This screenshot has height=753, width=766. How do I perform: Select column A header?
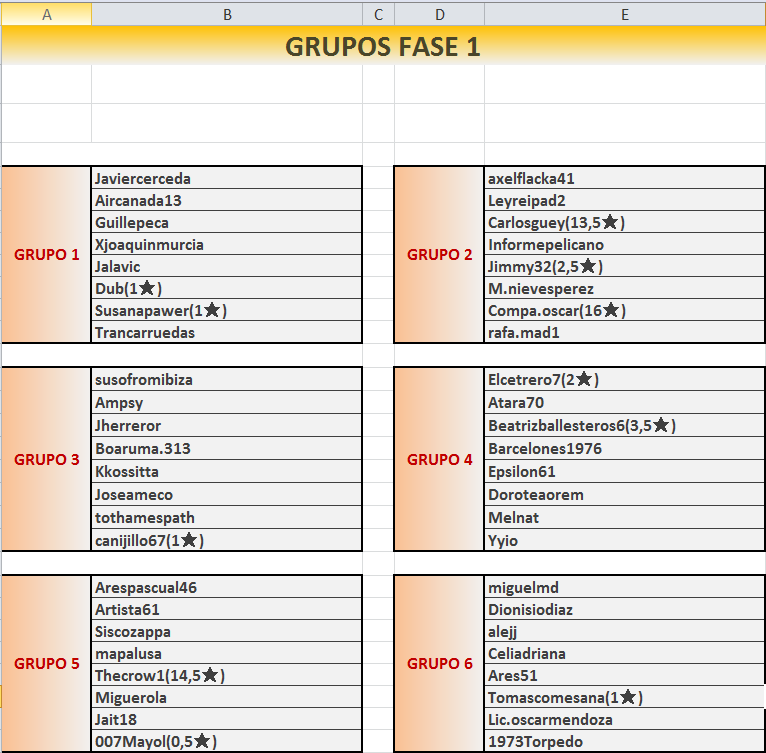point(46,13)
